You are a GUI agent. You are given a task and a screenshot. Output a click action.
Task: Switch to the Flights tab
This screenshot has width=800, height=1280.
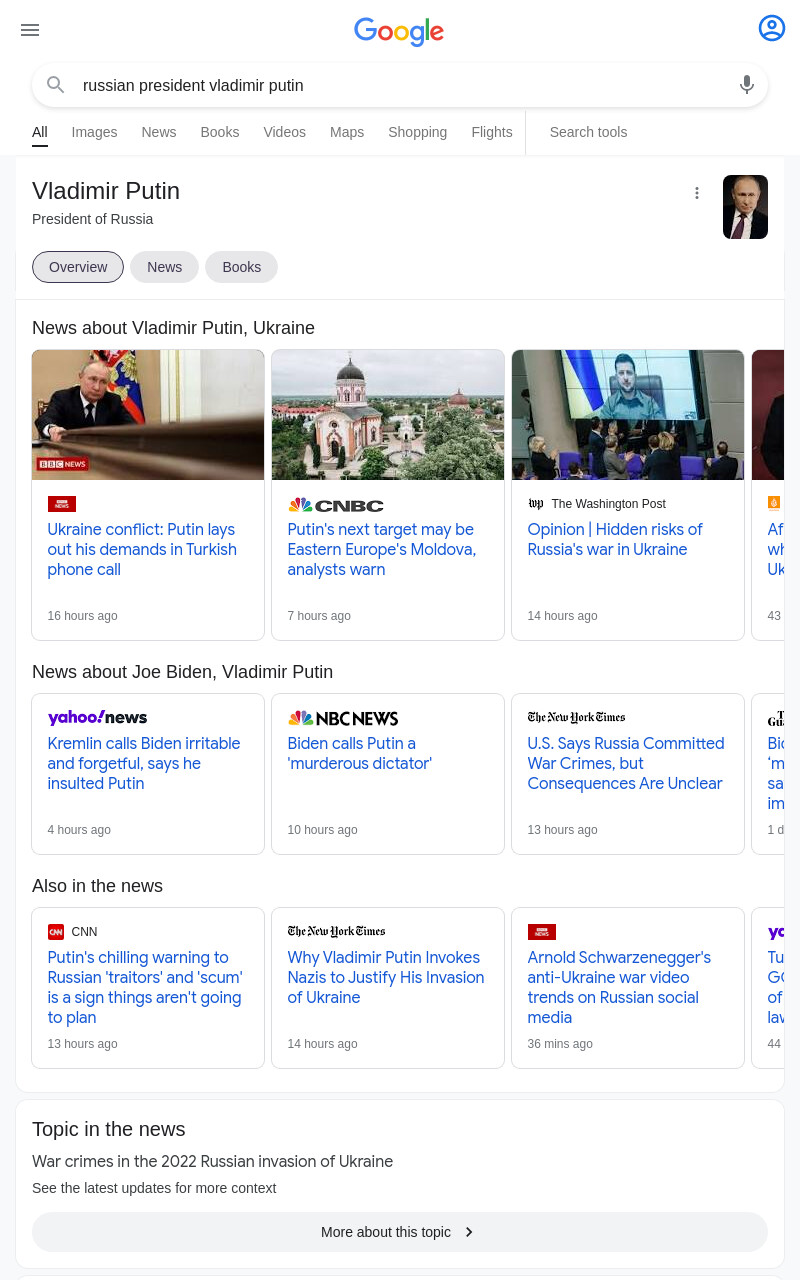pyautogui.click(x=492, y=132)
